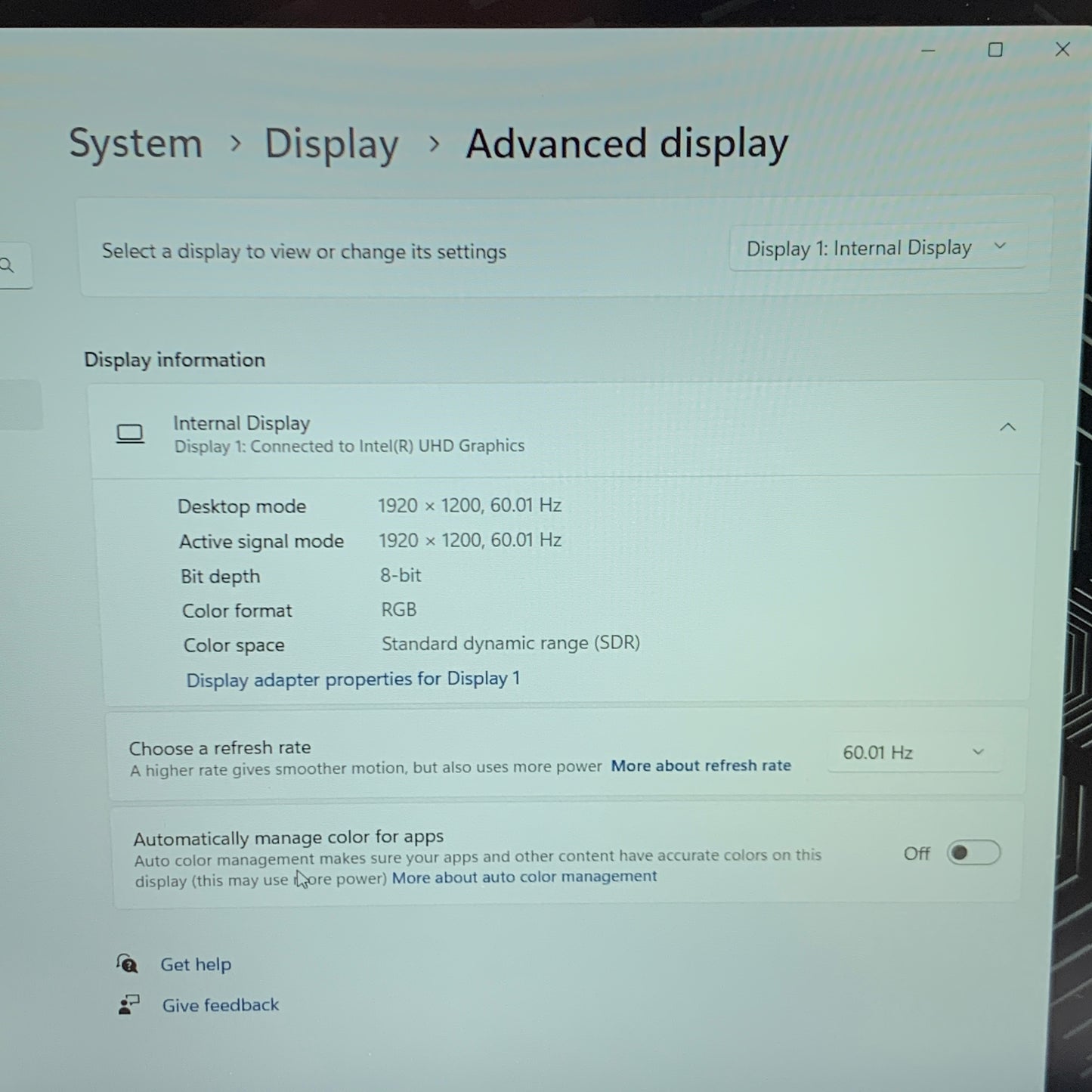Close the Settings window
The width and height of the screenshot is (1092, 1092).
(x=1062, y=50)
